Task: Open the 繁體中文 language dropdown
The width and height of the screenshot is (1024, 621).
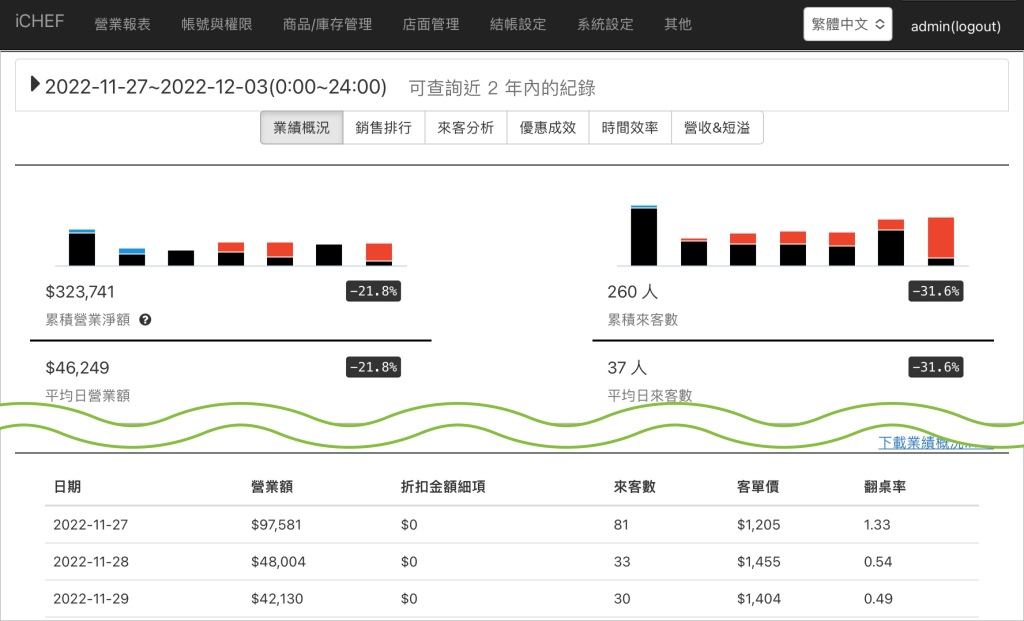Action: click(847, 25)
